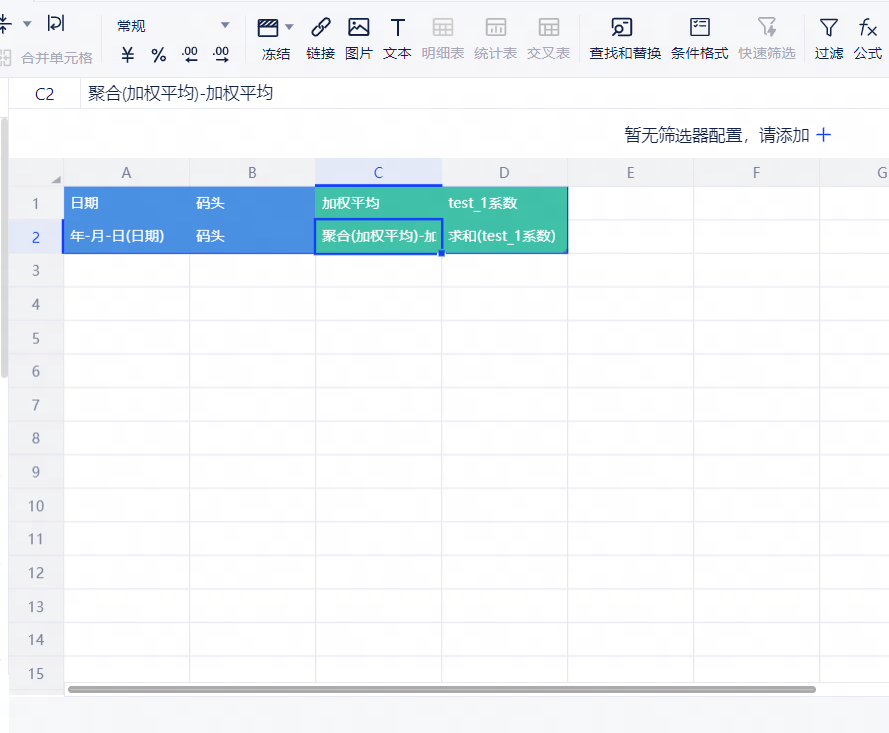Apply currency format with the ¥ icon
The height and width of the screenshot is (733, 889).
tap(127, 54)
